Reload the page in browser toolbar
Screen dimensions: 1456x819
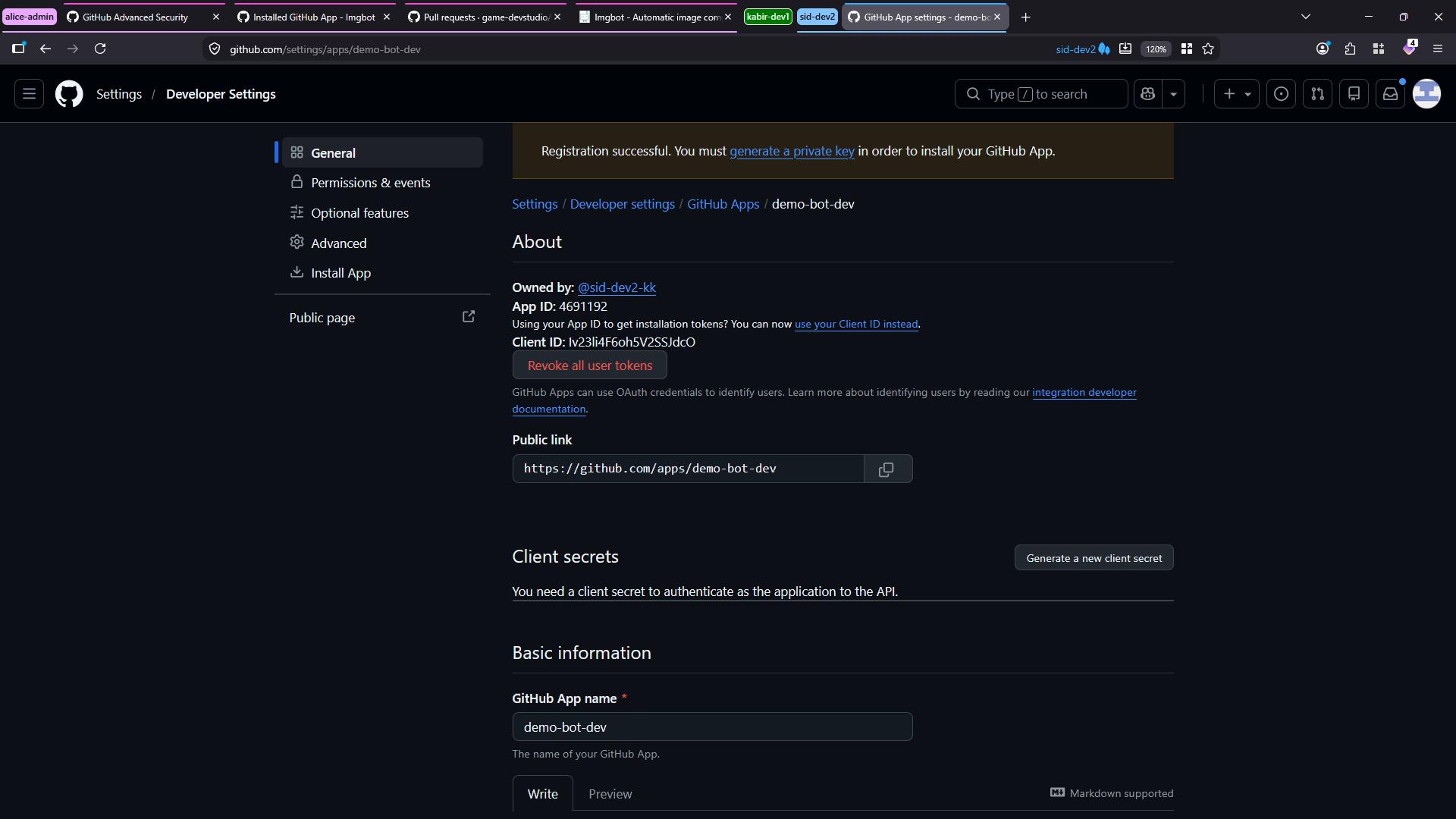(x=100, y=49)
